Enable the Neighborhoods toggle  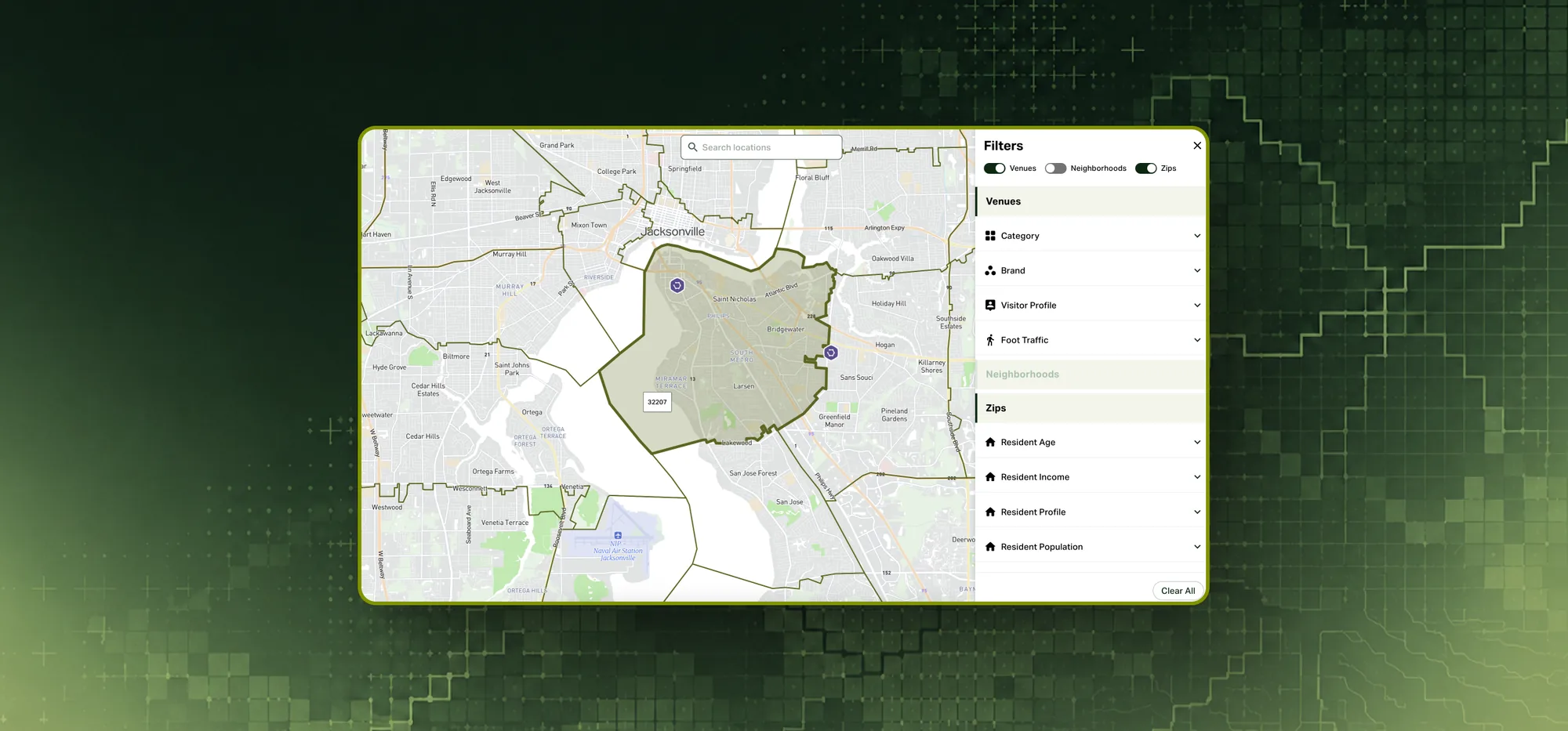[1055, 168]
